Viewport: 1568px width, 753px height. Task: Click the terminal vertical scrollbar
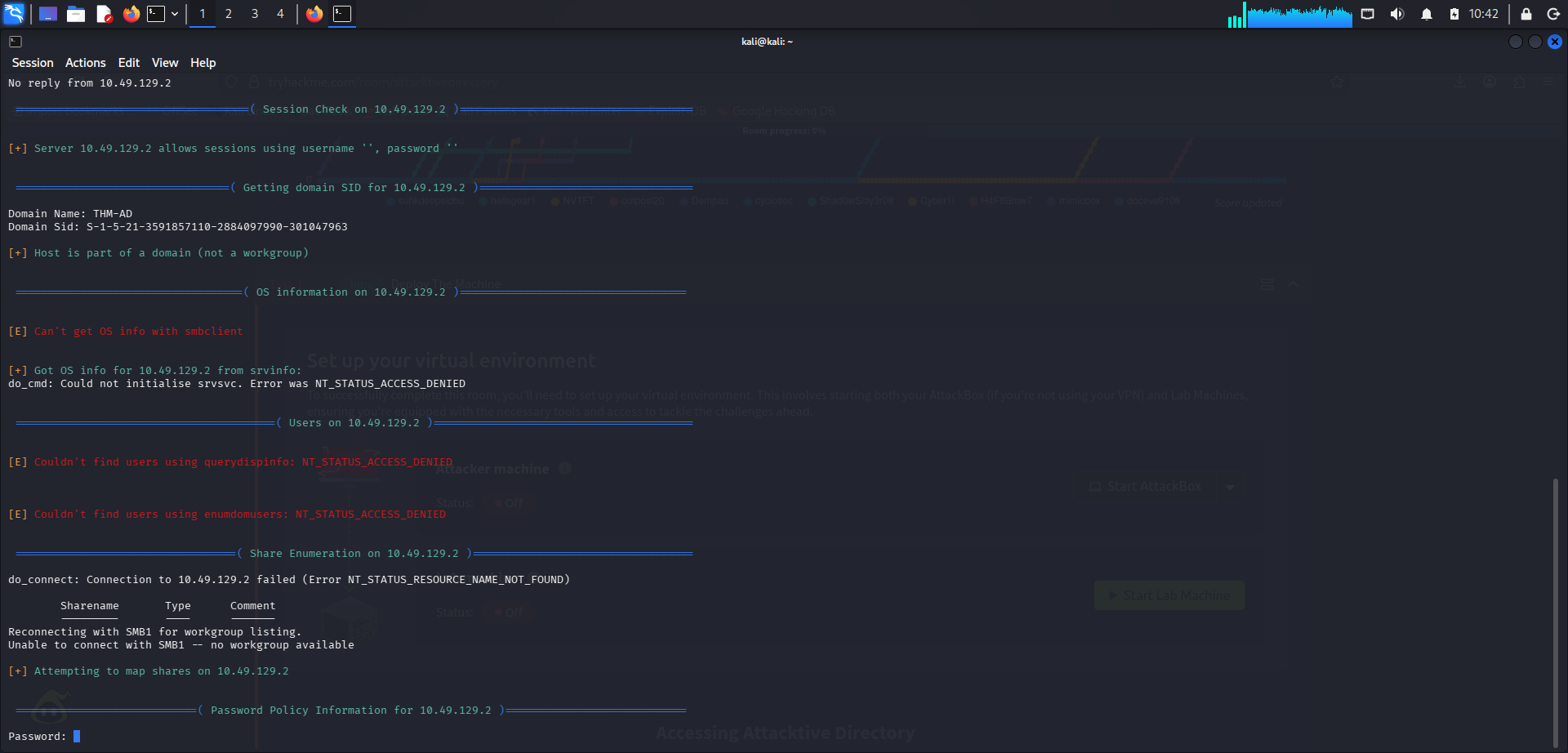click(1556, 613)
